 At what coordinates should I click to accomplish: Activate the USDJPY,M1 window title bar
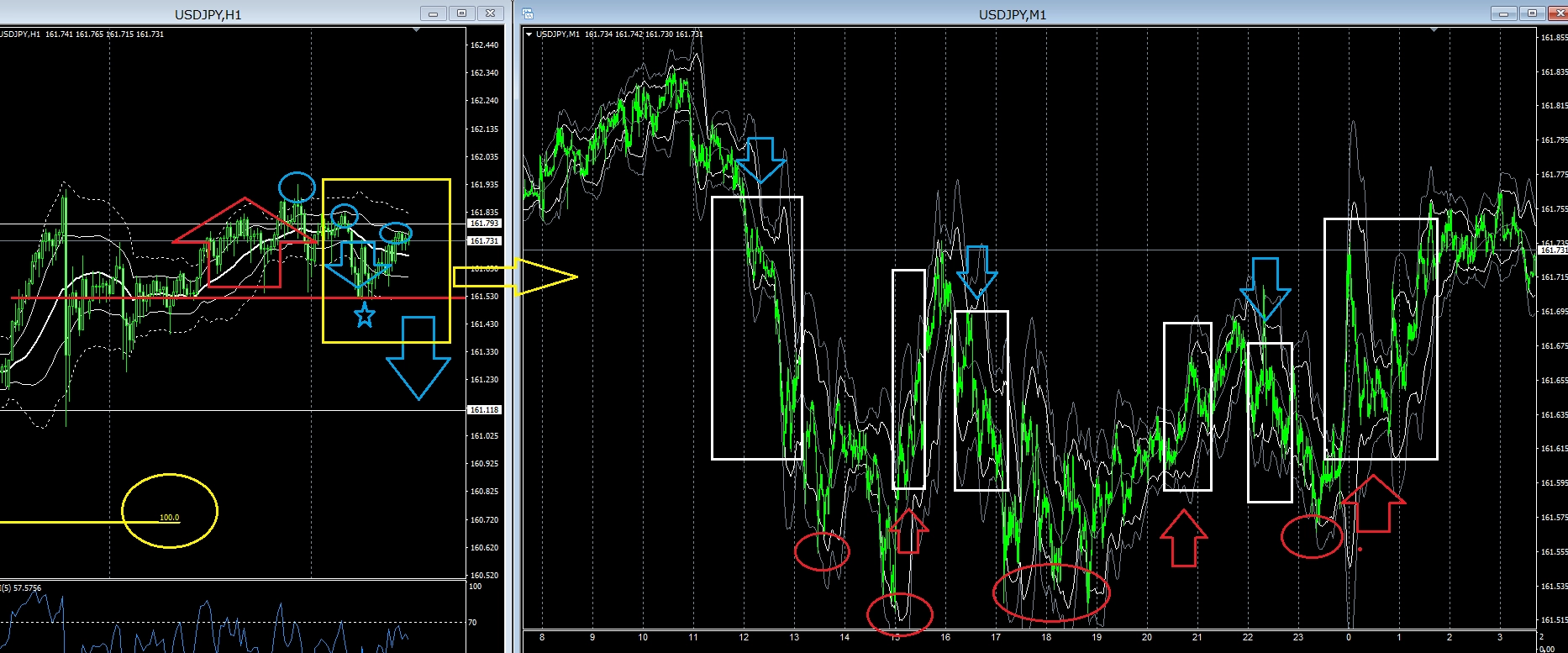tap(1013, 14)
